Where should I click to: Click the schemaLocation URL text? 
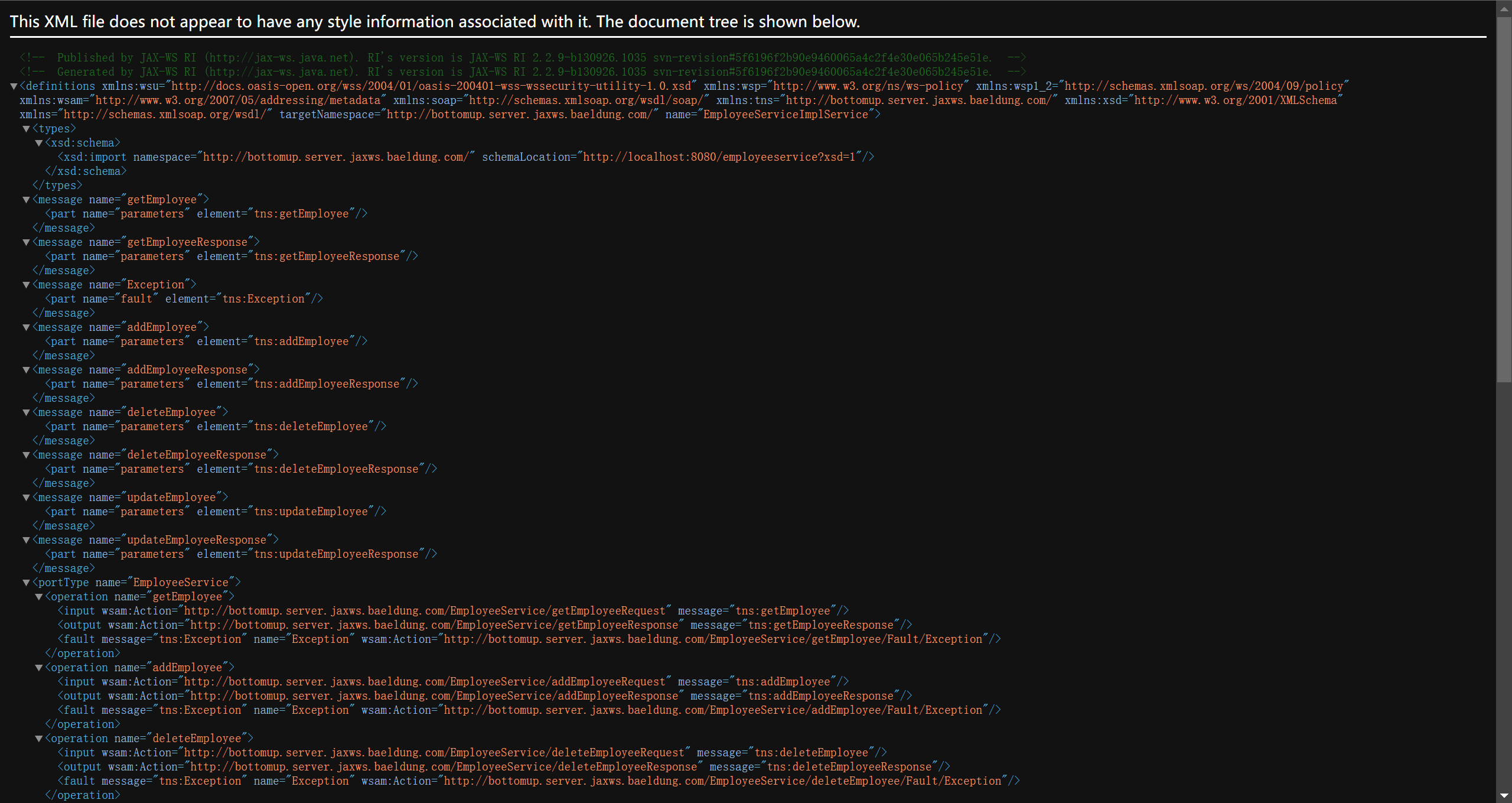(x=719, y=157)
